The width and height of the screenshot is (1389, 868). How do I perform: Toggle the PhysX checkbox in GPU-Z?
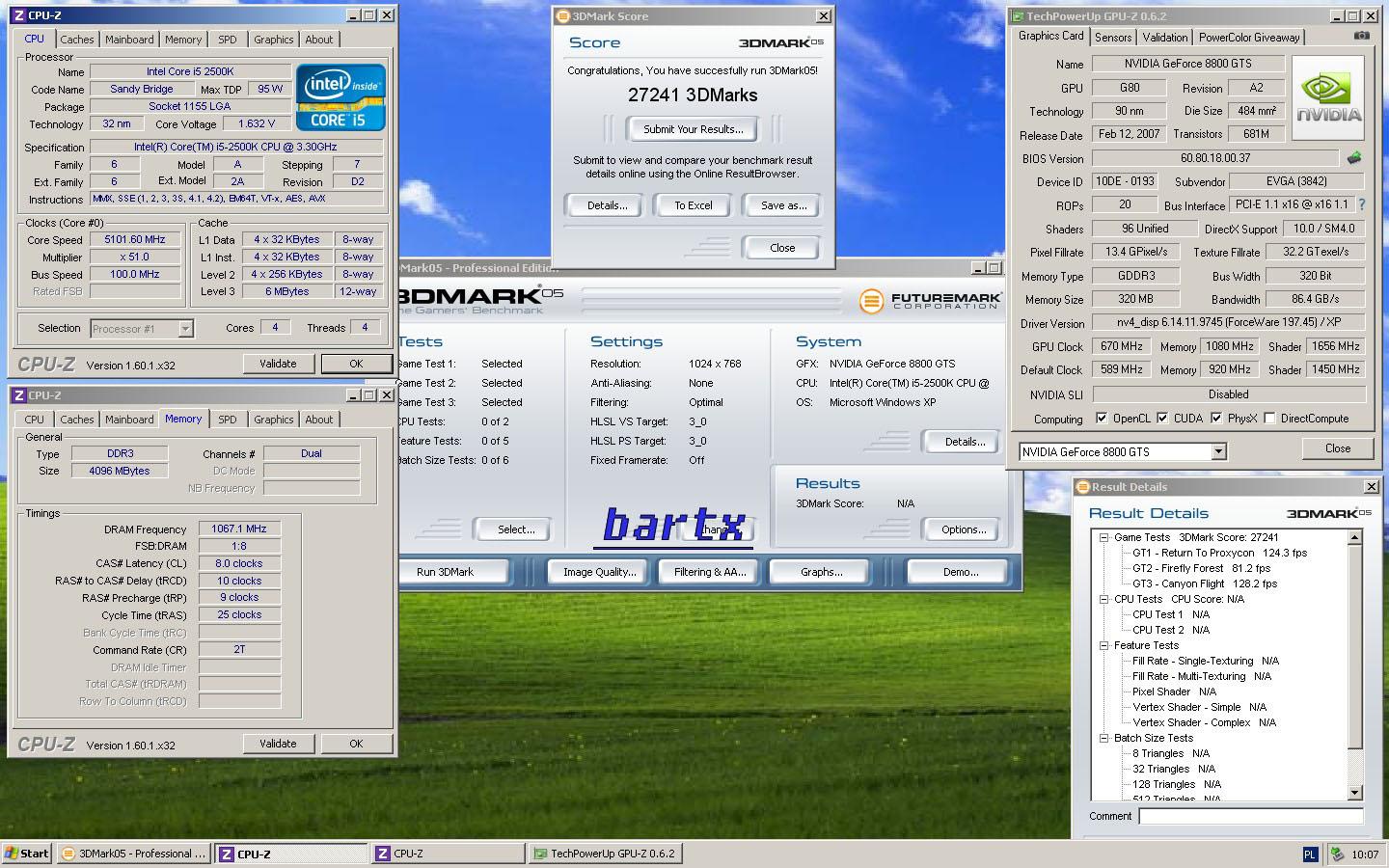tap(1216, 419)
